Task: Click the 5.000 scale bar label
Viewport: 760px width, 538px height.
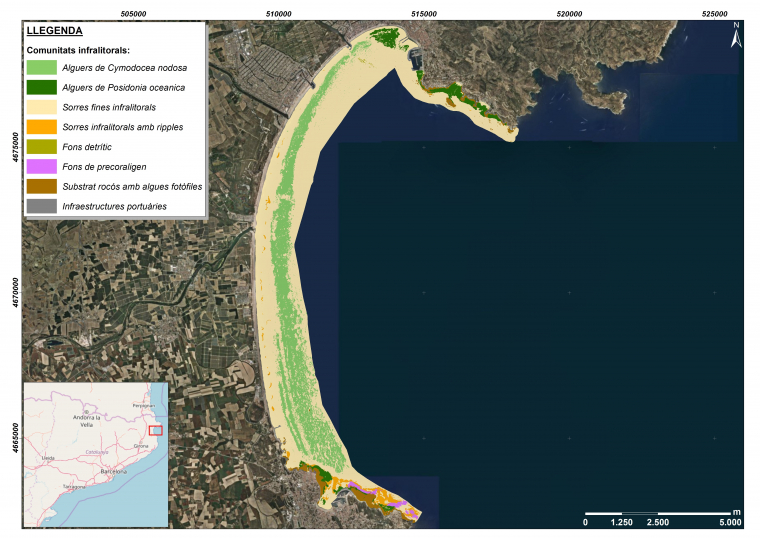Action: click(730, 522)
